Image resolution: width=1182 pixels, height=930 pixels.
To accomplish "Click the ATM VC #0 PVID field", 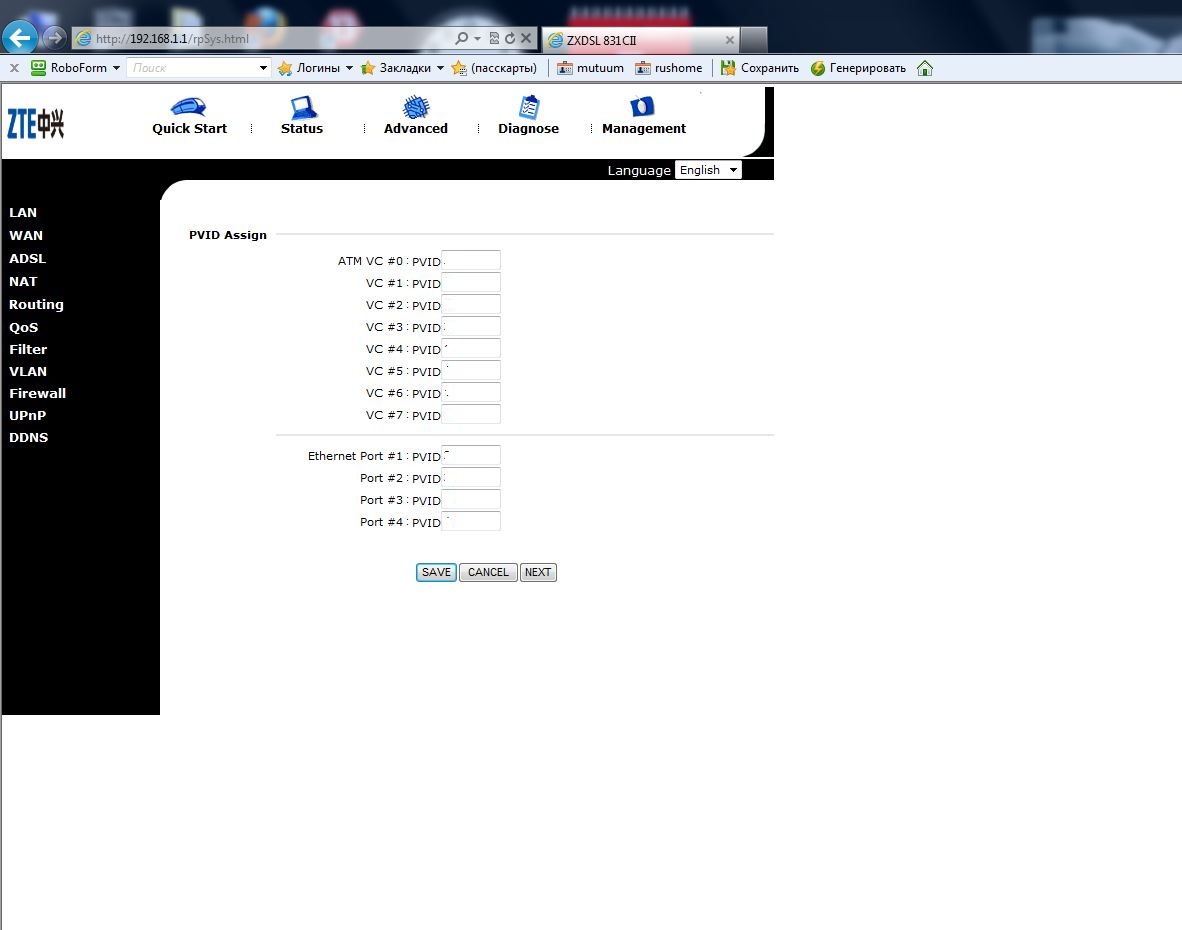I will tap(471, 261).
